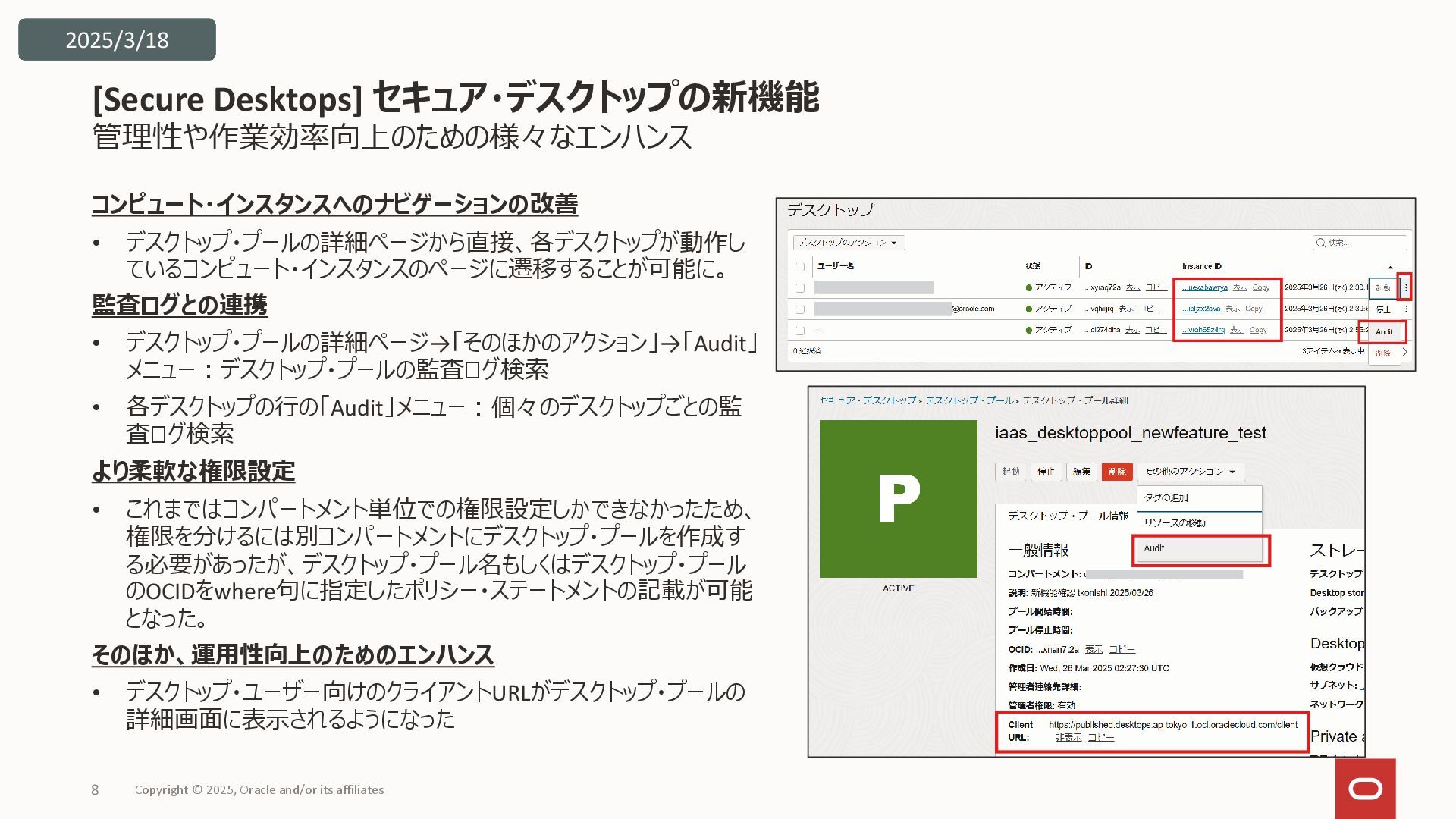The image size is (1456, 819).
Task: Click the kebab menu on second desktop row
Action: click(x=1405, y=309)
